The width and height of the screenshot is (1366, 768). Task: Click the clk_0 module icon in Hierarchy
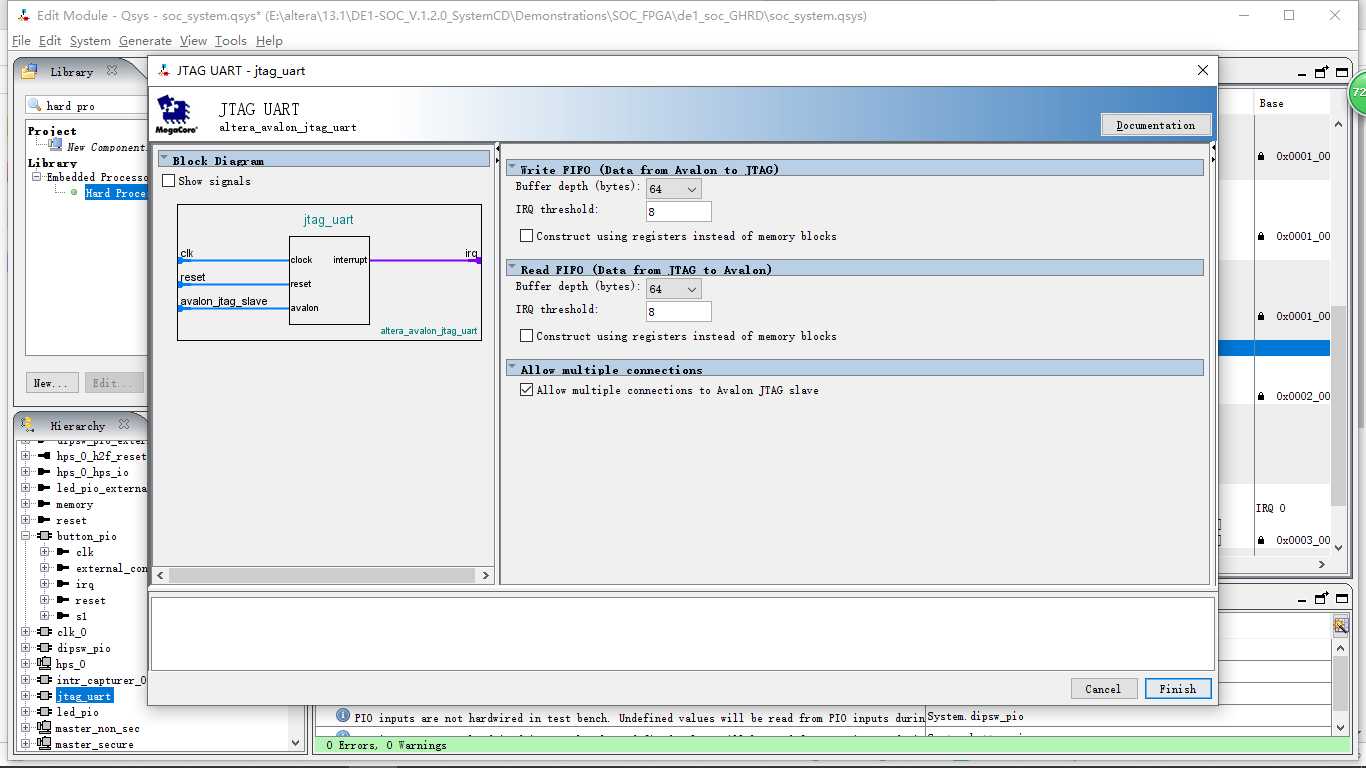click(44, 632)
